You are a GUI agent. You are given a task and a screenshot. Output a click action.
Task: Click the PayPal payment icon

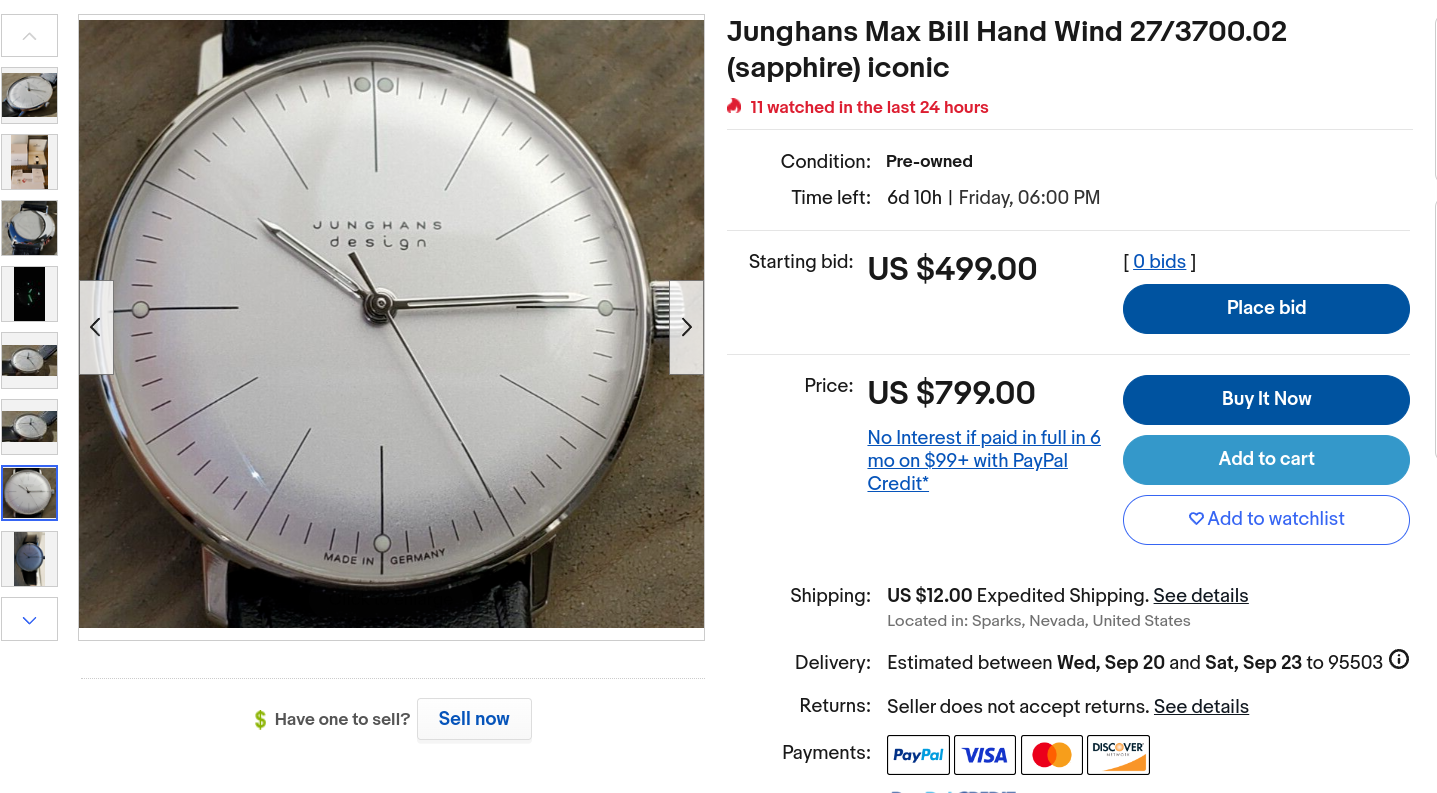click(x=918, y=755)
